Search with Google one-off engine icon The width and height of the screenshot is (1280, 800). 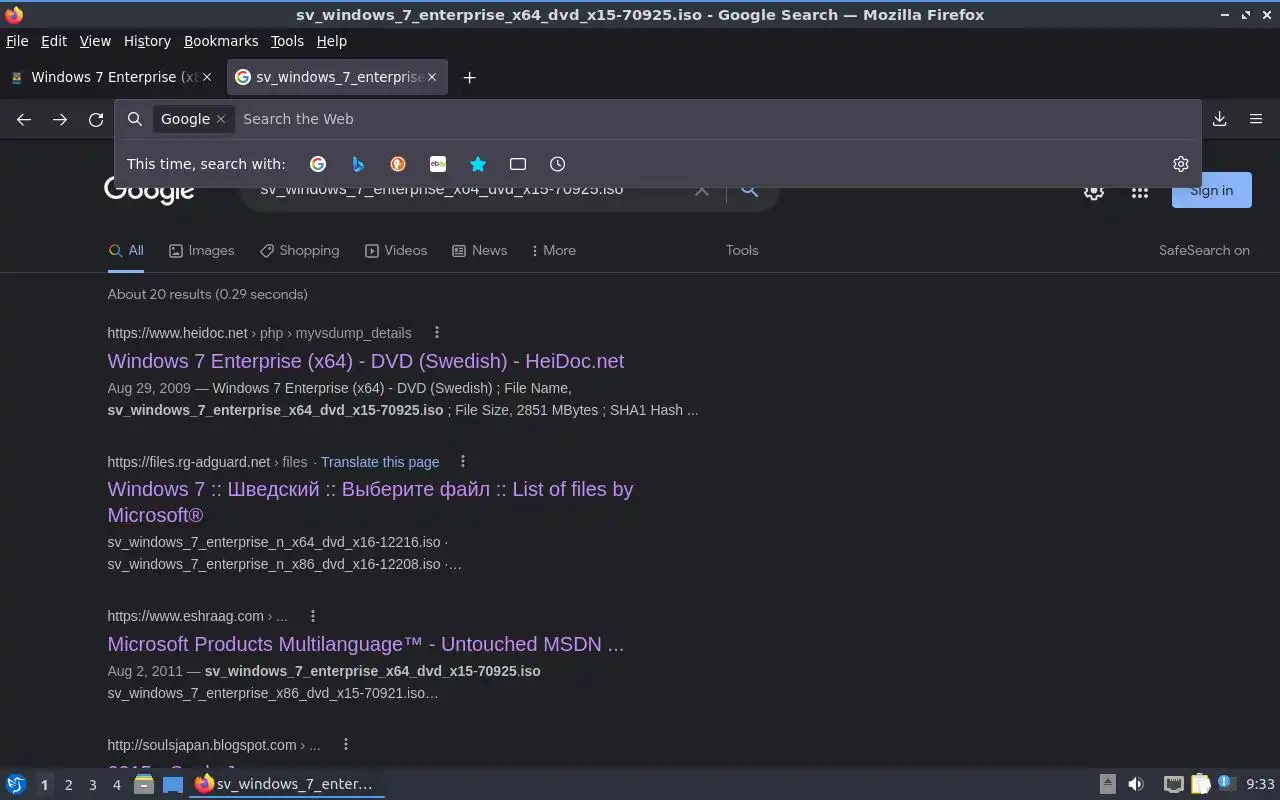pyautogui.click(x=318, y=164)
